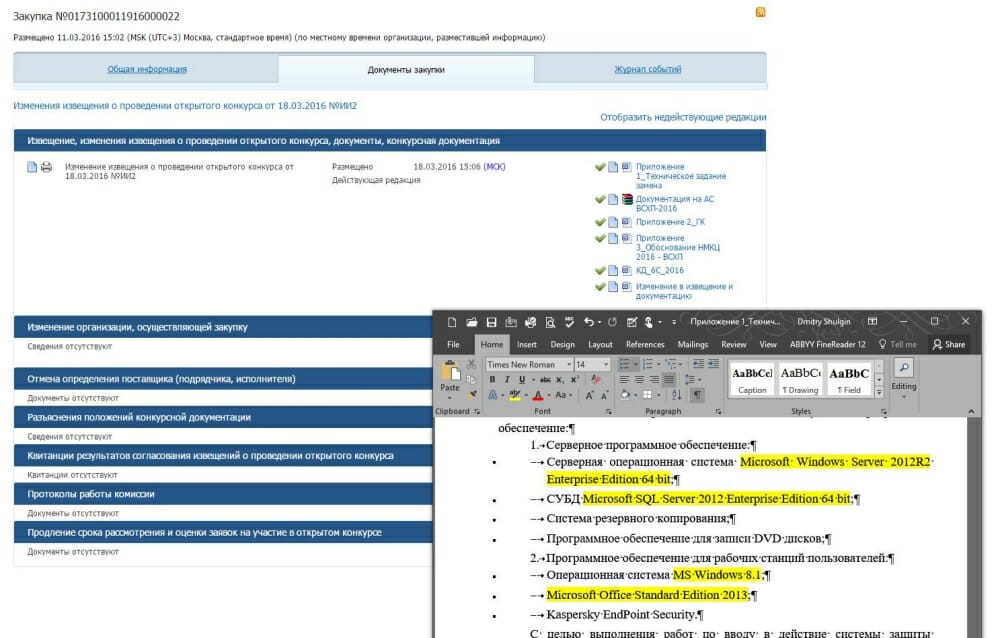
Task: Open КД_6С_2016 document link
Action: pyautogui.click(x=659, y=271)
